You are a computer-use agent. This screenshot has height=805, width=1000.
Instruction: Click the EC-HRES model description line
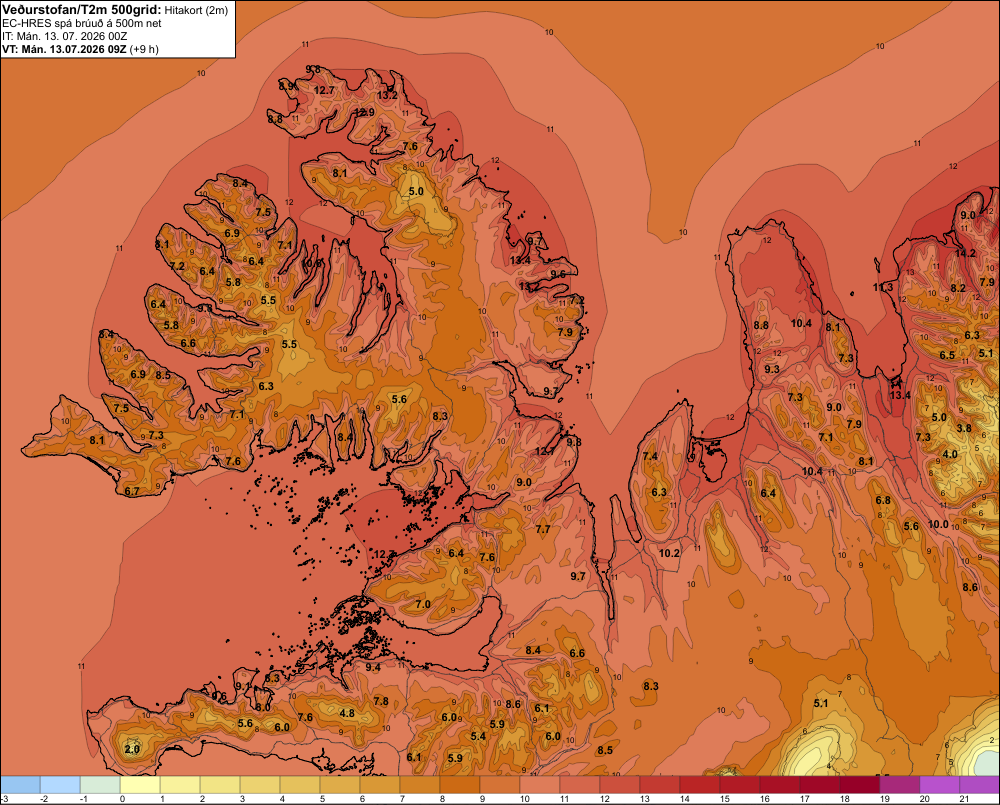(82, 24)
